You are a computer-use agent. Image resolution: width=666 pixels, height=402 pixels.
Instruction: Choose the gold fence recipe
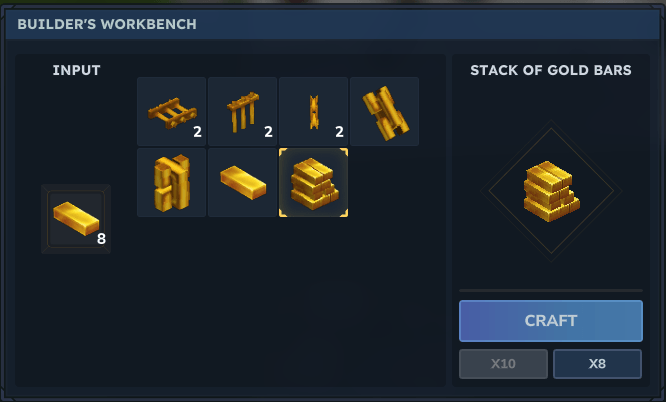[x=243, y=111]
